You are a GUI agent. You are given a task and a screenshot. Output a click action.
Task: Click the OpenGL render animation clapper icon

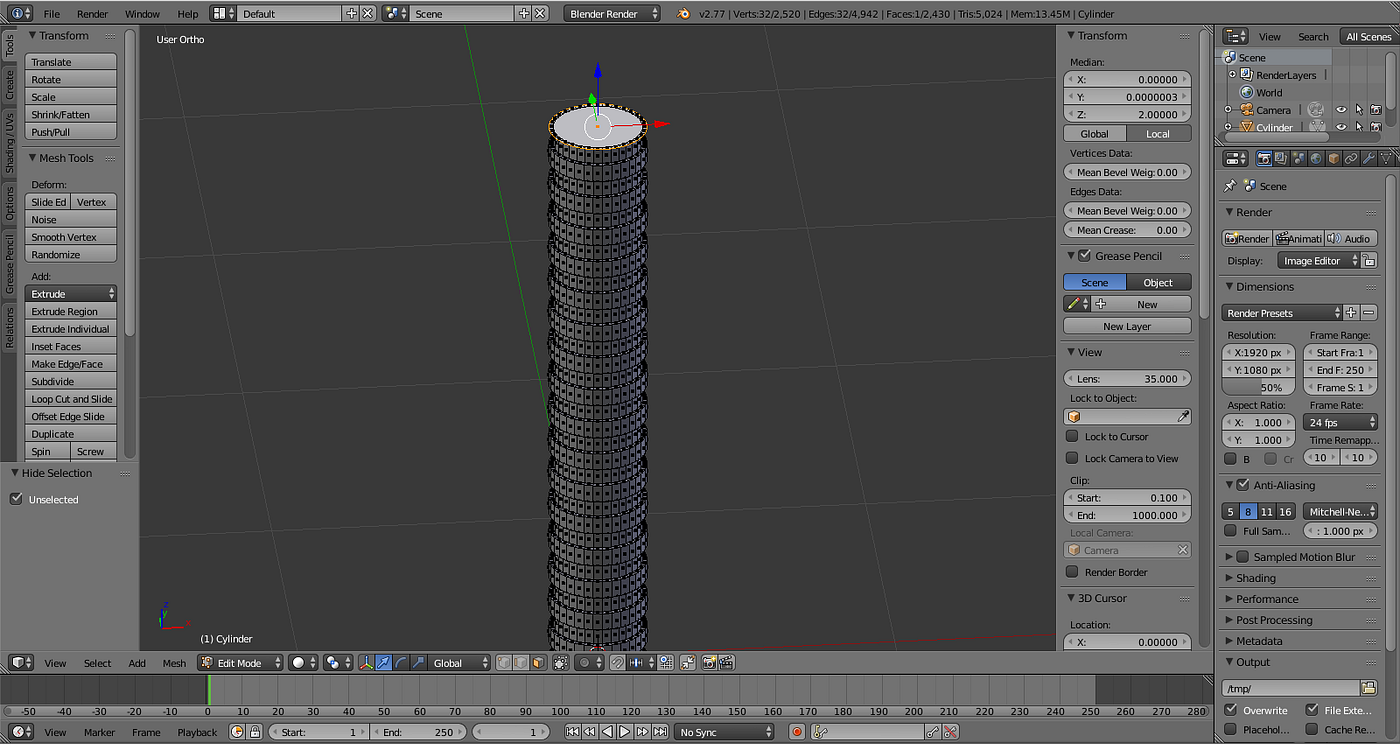(727, 663)
